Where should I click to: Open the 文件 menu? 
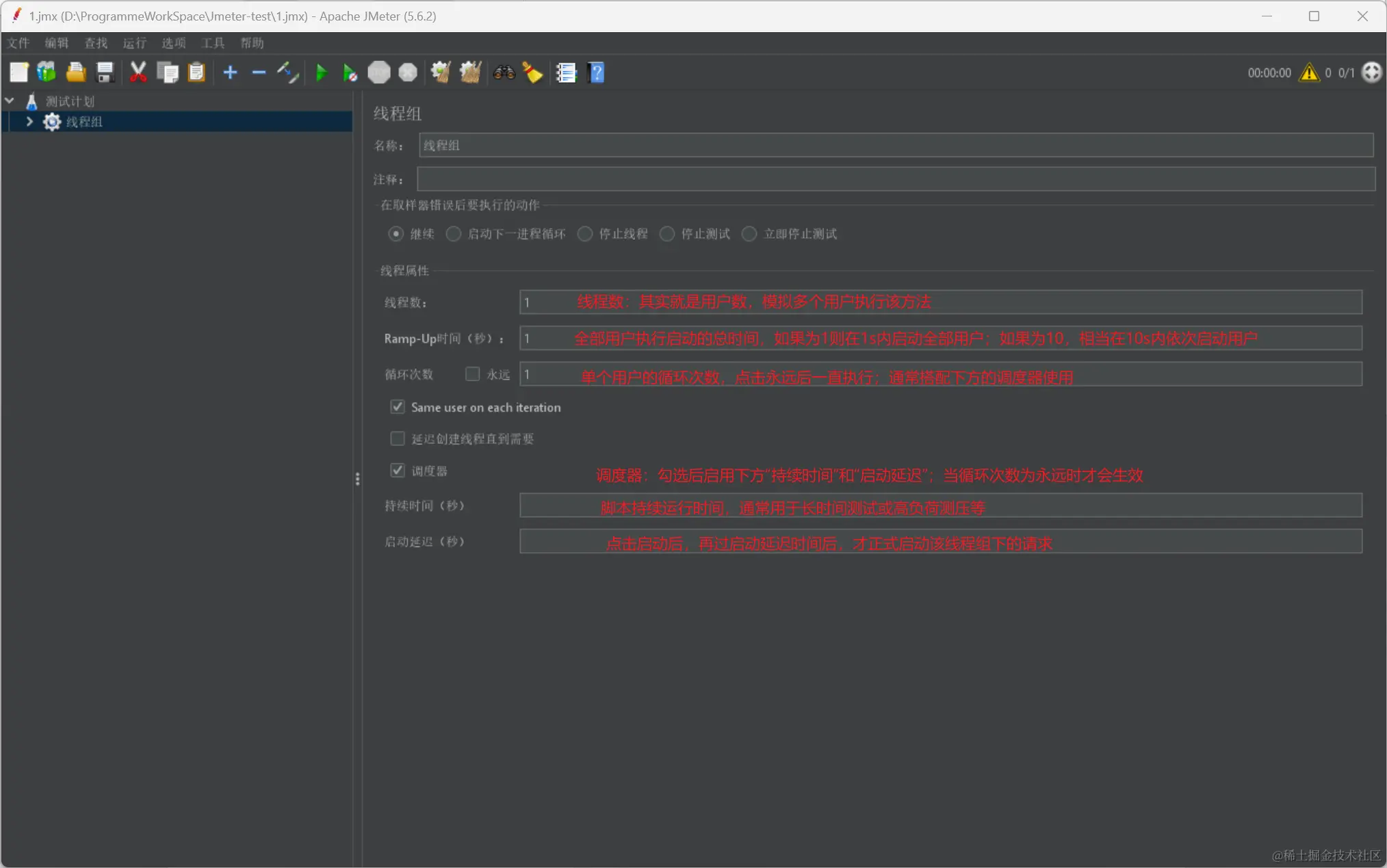tap(18, 43)
